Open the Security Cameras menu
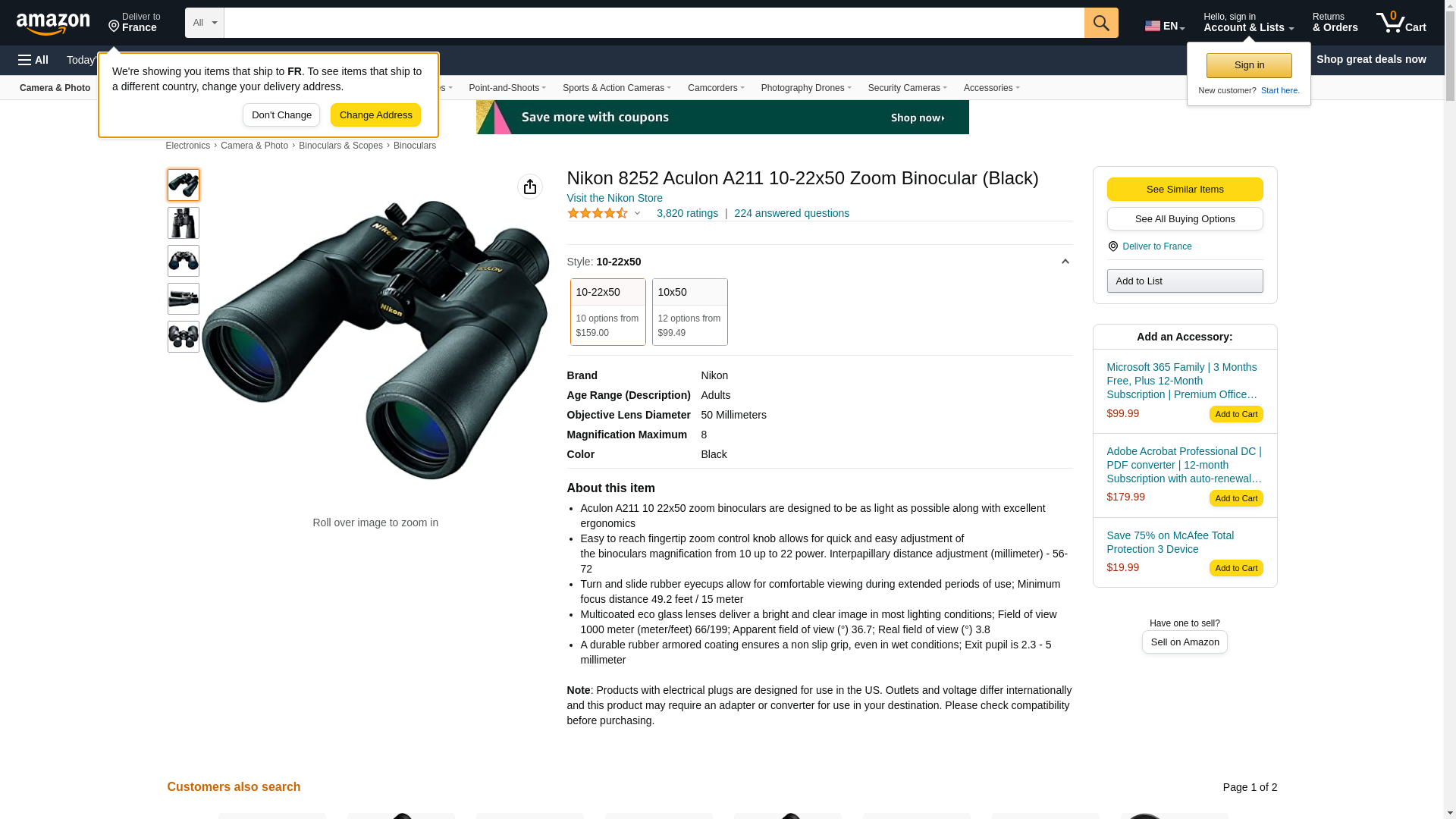Image resolution: width=1456 pixels, height=819 pixels. point(907,88)
